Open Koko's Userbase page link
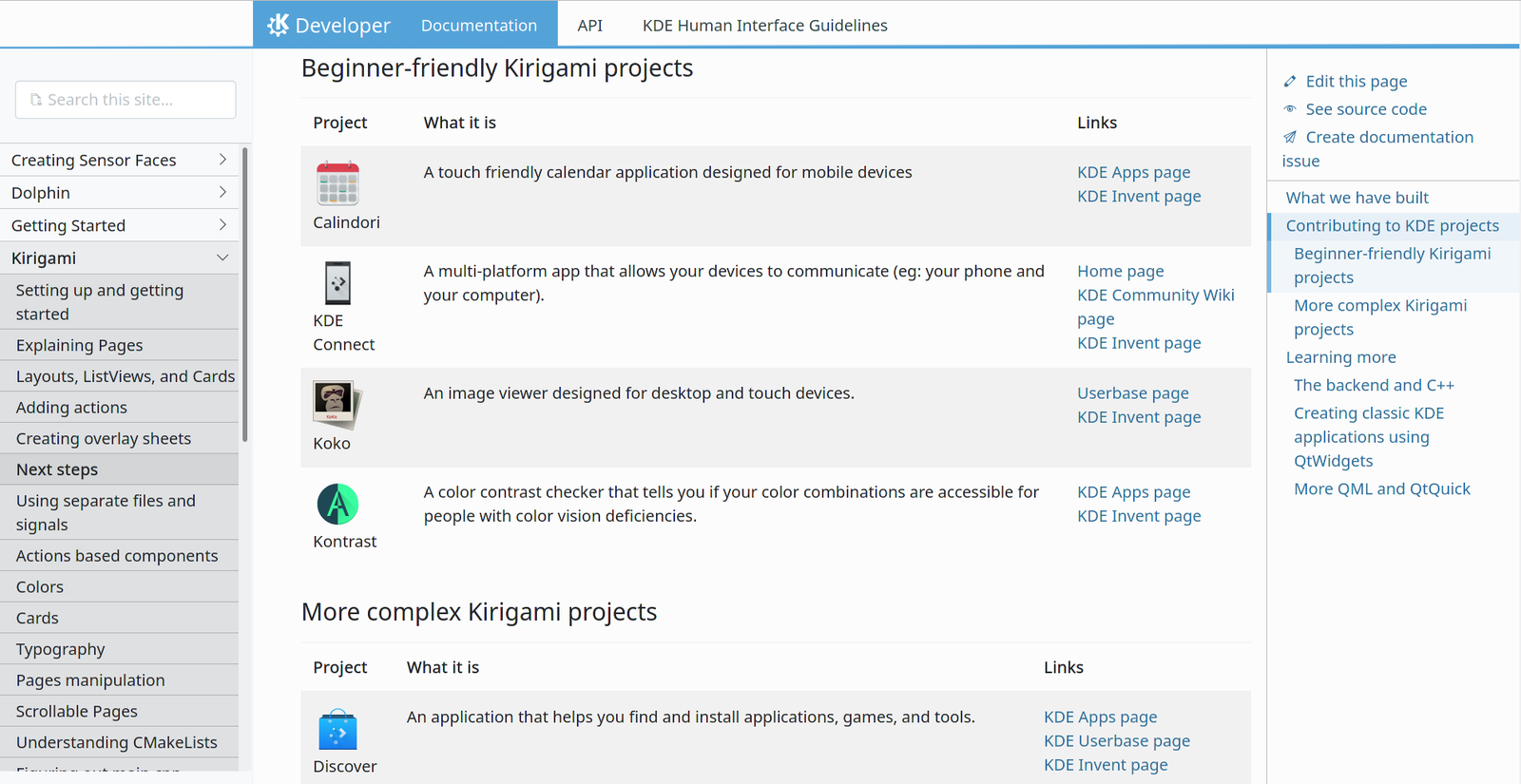The image size is (1521, 784). [x=1132, y=393]
